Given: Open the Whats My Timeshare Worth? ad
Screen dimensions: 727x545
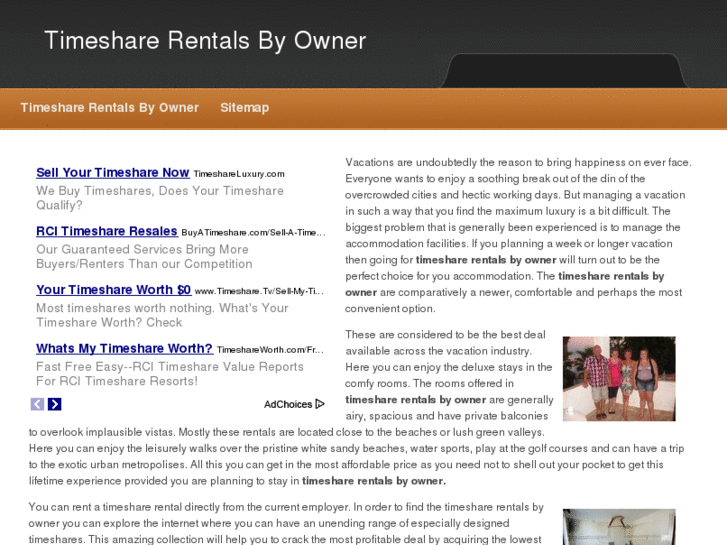Looking at the screenshot, I should (124, 348).
